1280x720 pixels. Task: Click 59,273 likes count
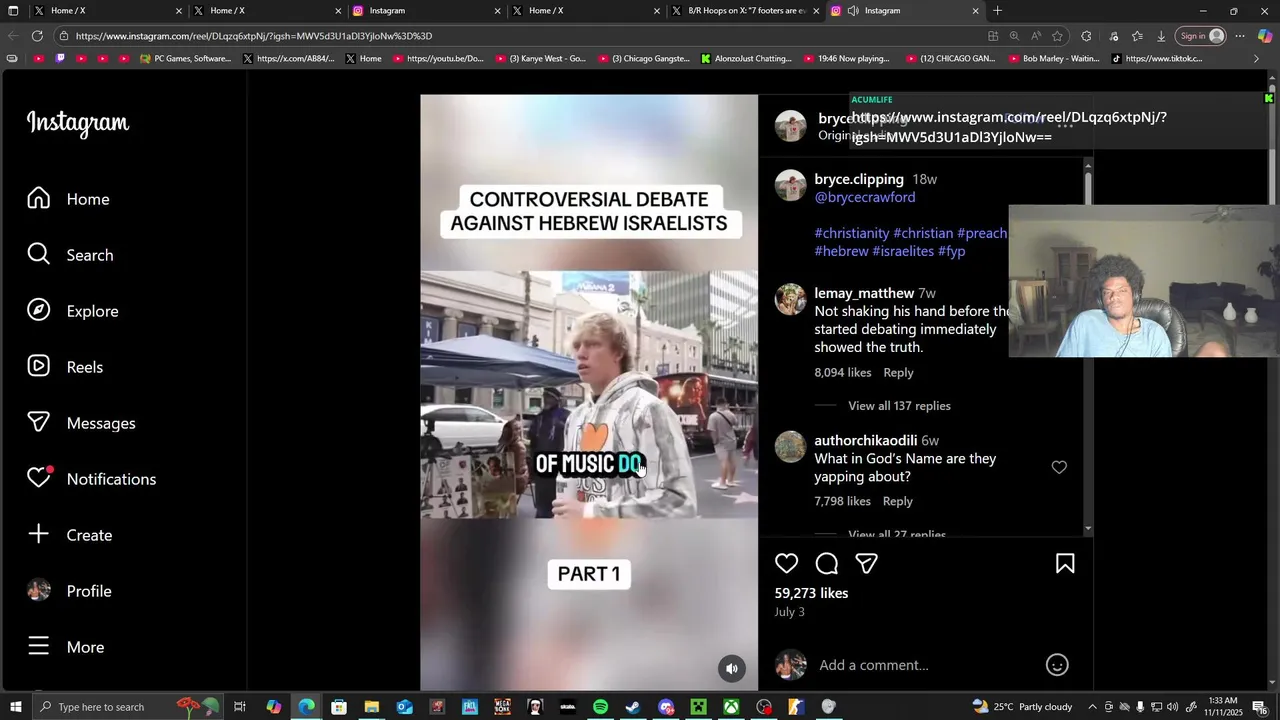pyautogui.click(x=811, y=593)
